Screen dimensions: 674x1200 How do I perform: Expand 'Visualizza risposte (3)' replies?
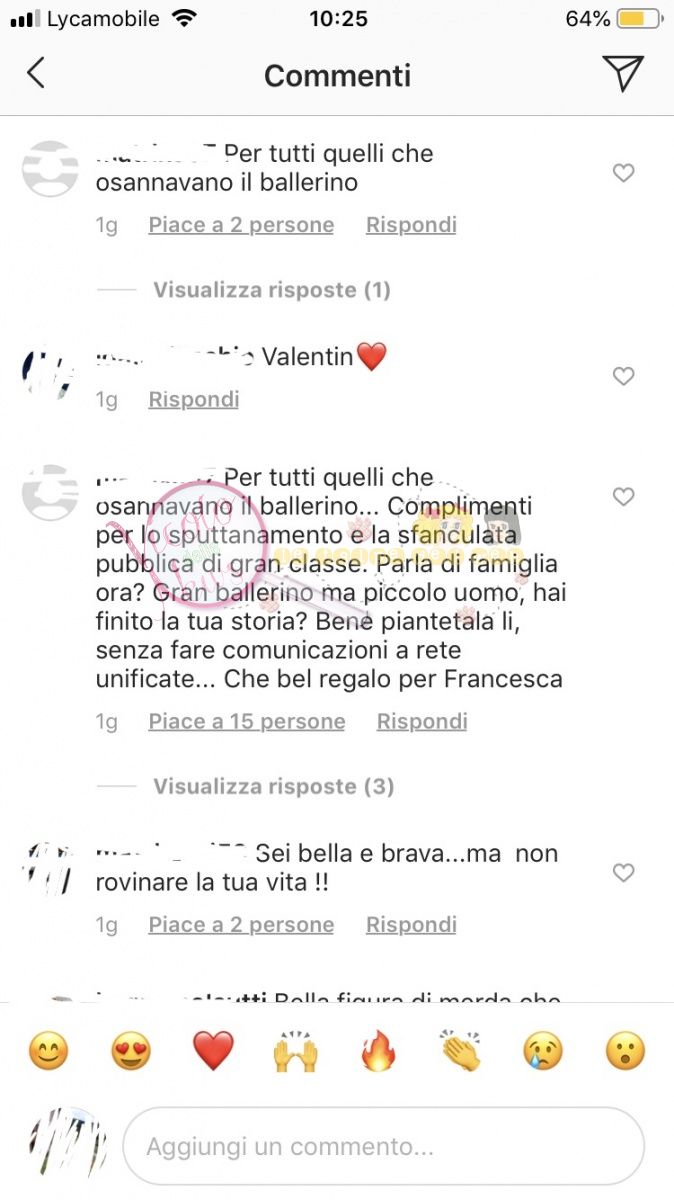coord(273,787)
